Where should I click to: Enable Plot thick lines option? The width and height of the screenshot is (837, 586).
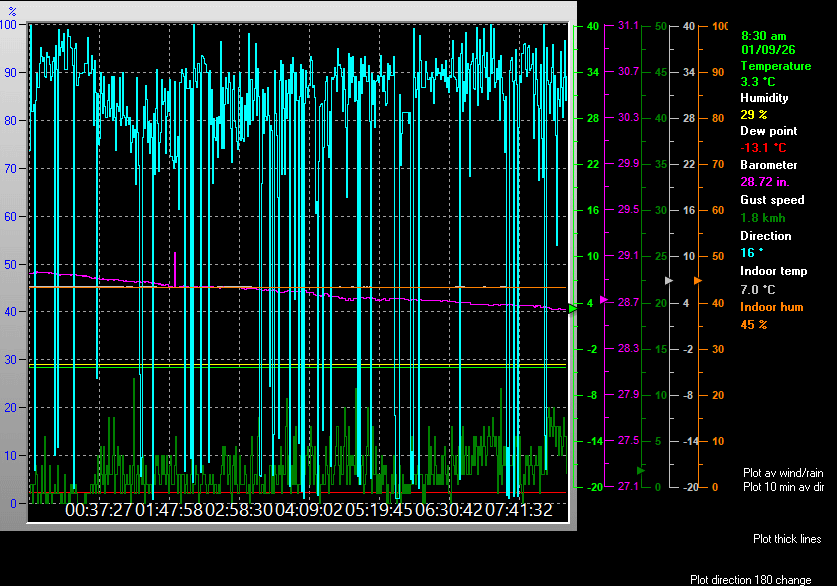point(787,539)
